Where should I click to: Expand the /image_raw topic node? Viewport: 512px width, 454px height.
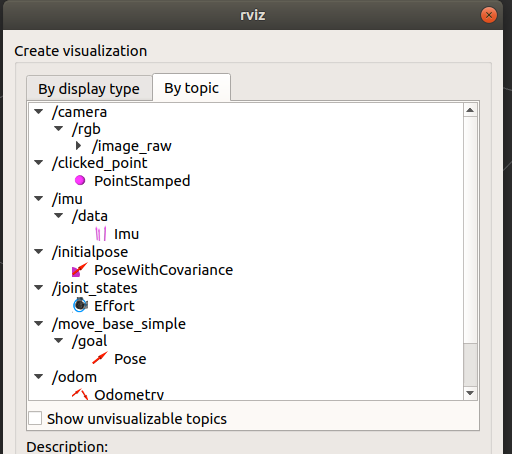point(79,146)
